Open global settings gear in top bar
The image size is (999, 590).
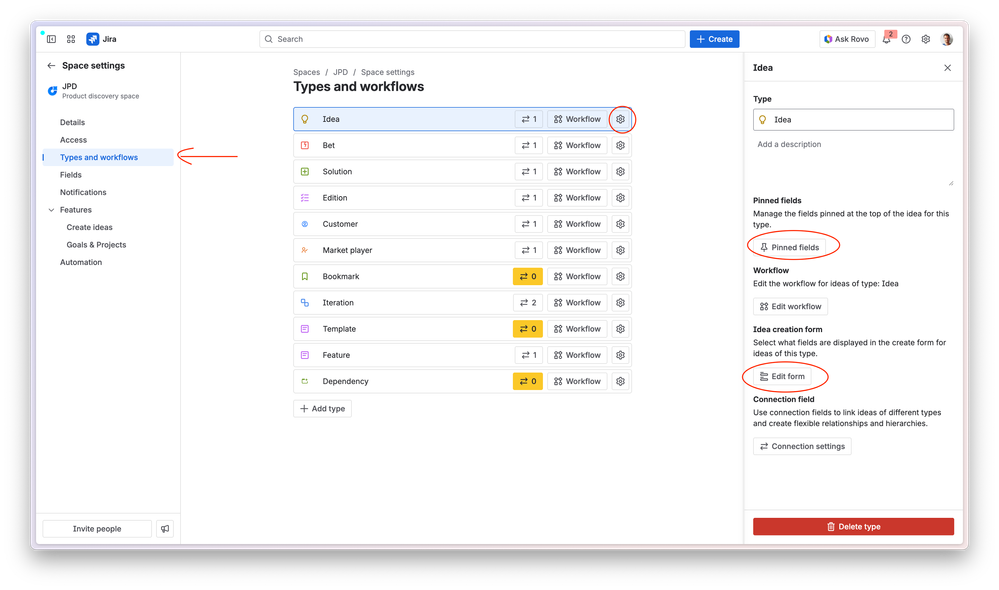(x=926, y=39)
